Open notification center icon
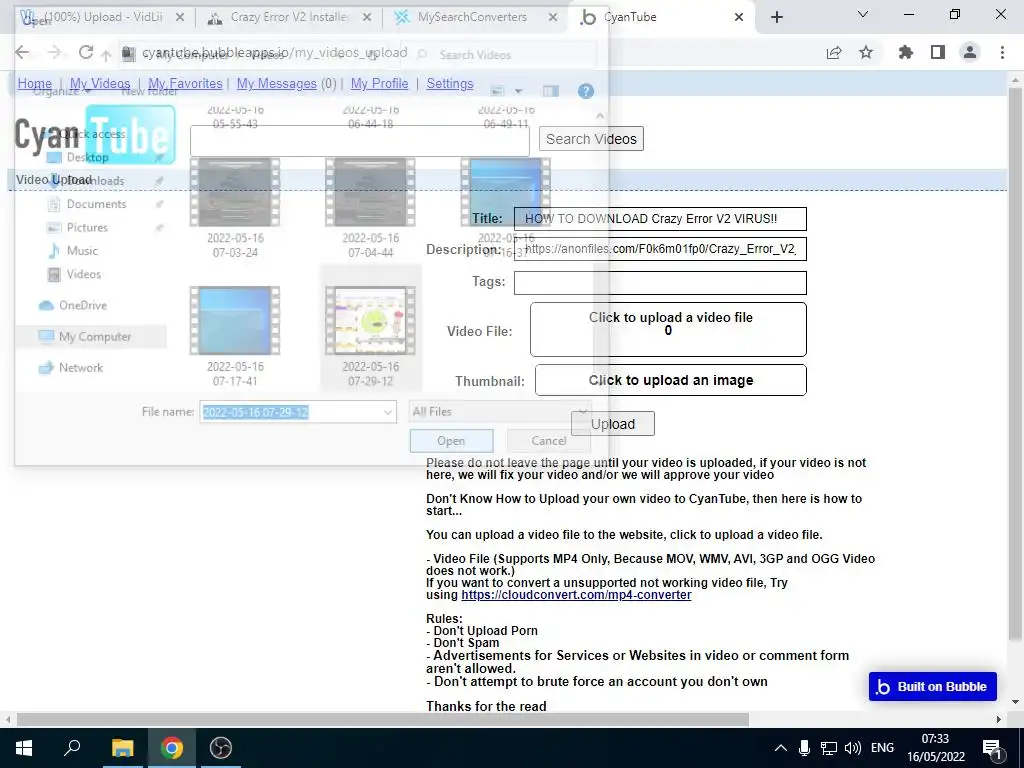Viewport: 1024px width, 768px height. (993, 748)
